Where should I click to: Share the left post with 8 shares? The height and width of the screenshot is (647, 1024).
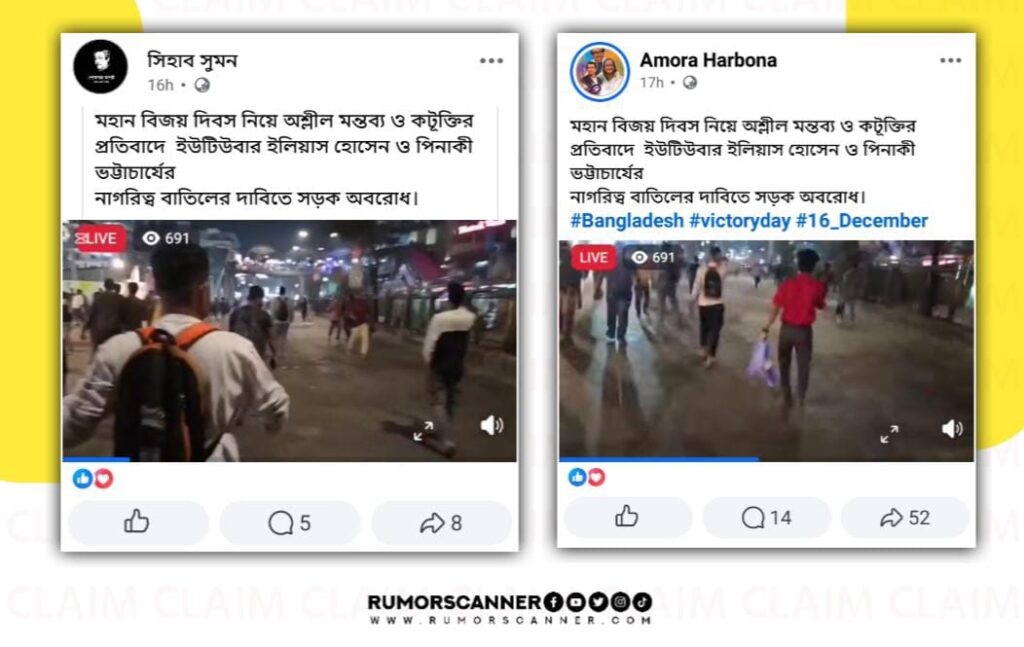[441, 522]
